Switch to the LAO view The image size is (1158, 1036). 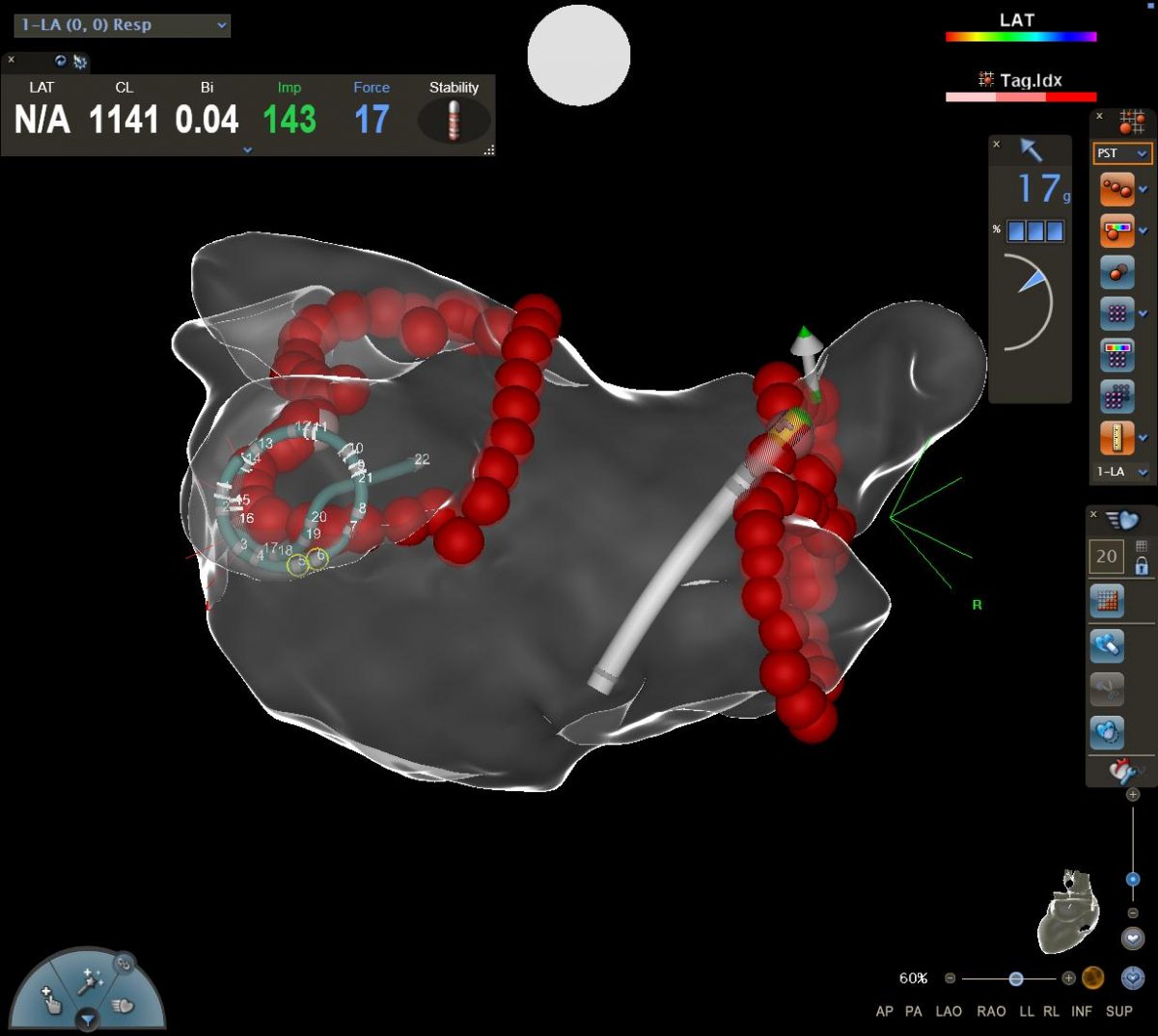tap(949, 1011)
